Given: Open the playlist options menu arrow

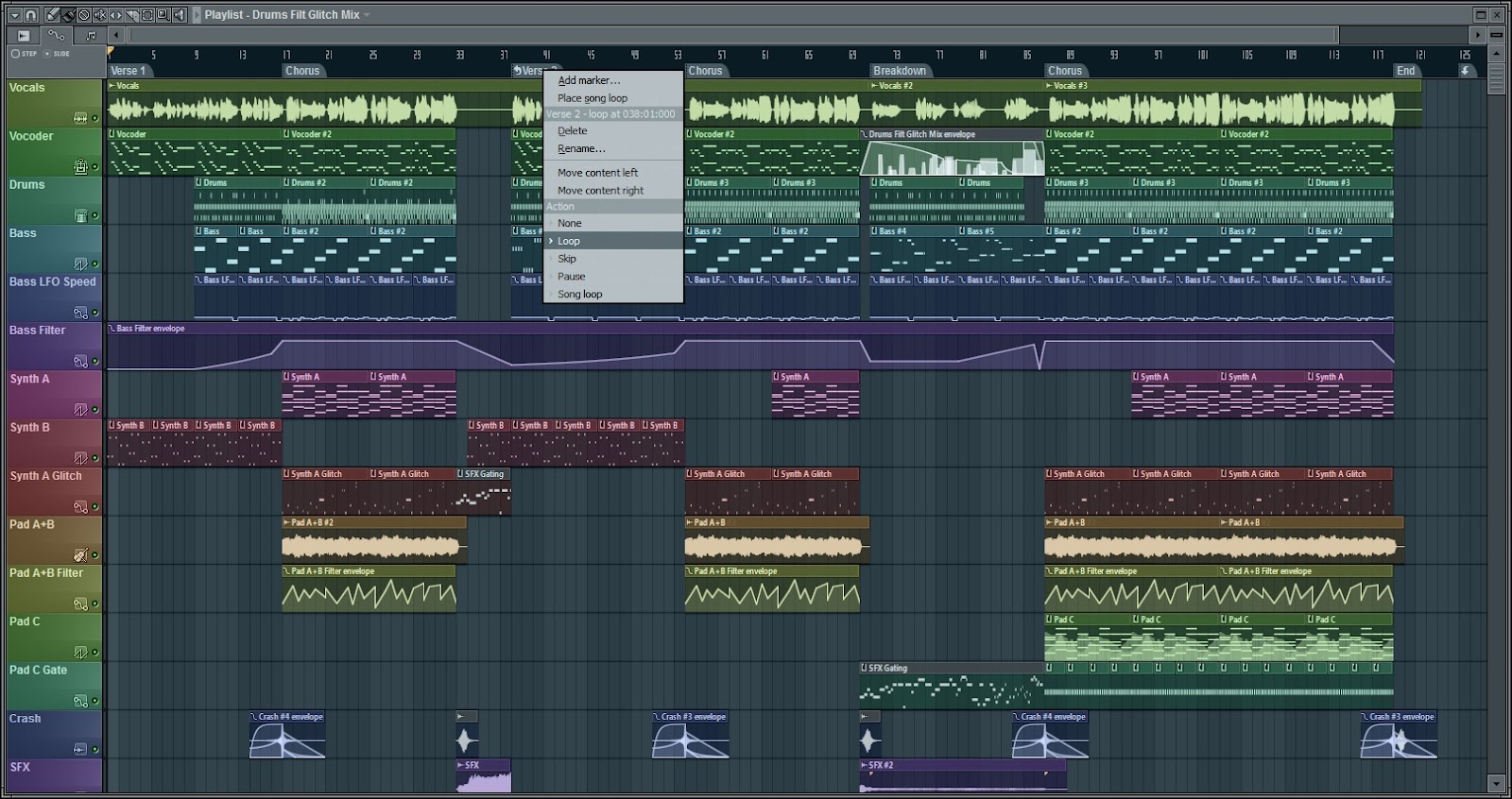Looking at the screenshot, I should (15, 15).
